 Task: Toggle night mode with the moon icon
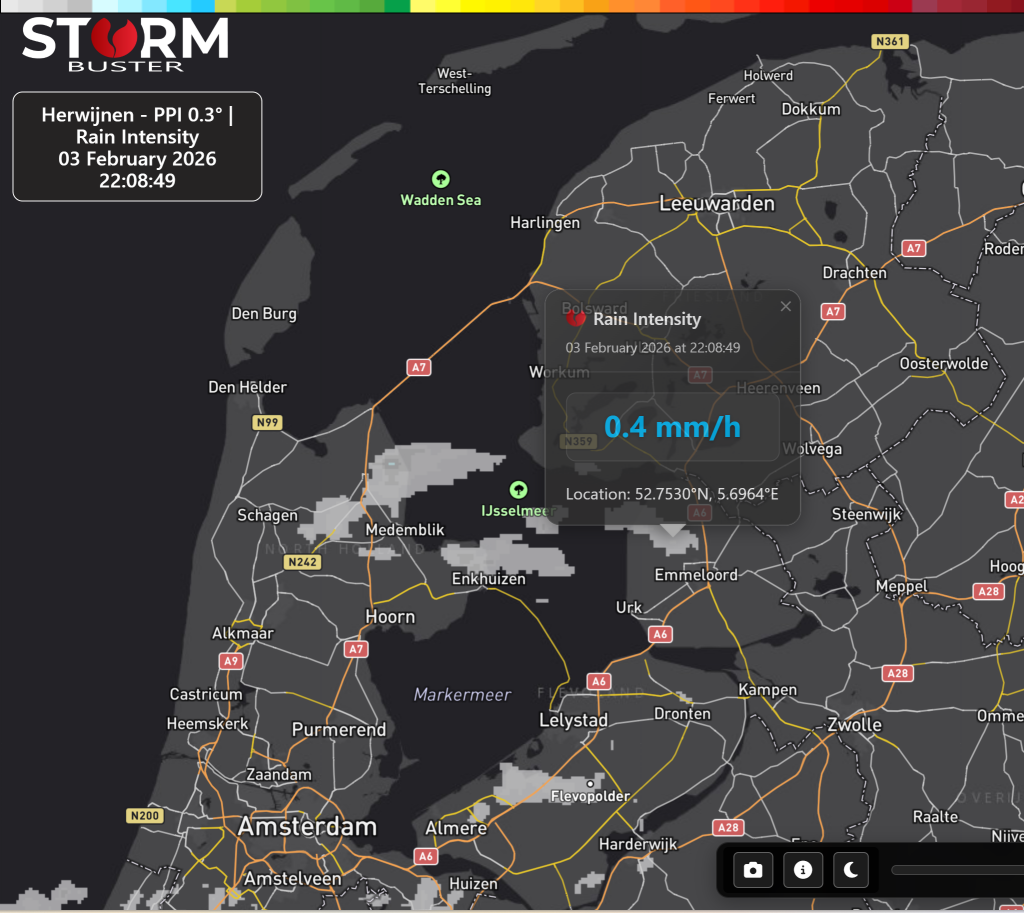[851, 870]
